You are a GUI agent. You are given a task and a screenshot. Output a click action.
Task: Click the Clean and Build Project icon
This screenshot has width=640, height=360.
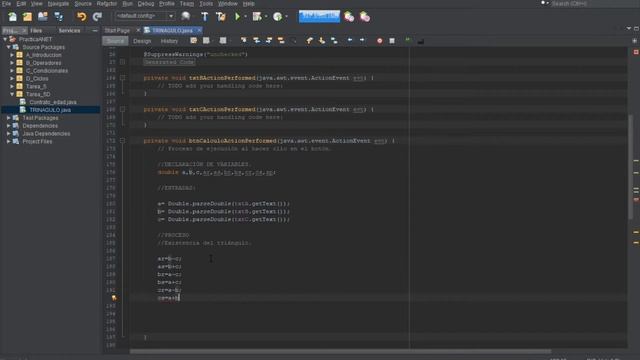(221, 16)
